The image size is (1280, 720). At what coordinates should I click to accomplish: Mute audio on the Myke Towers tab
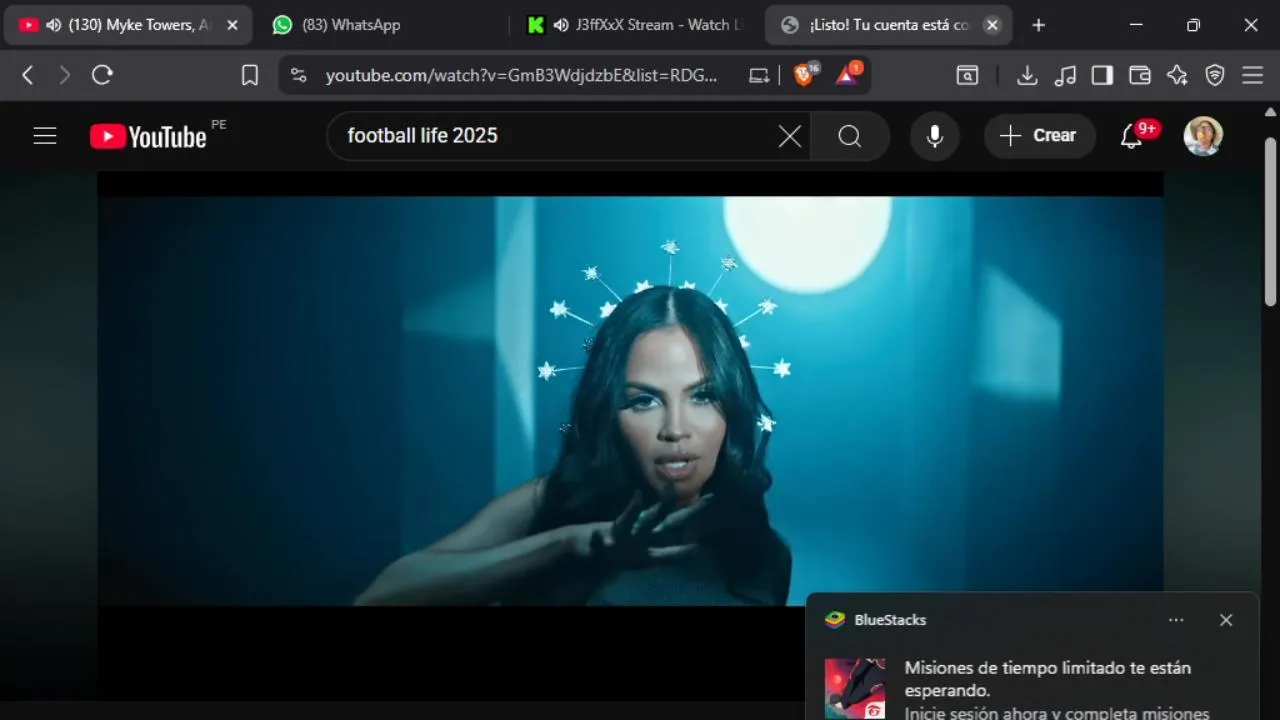(53, 25)
